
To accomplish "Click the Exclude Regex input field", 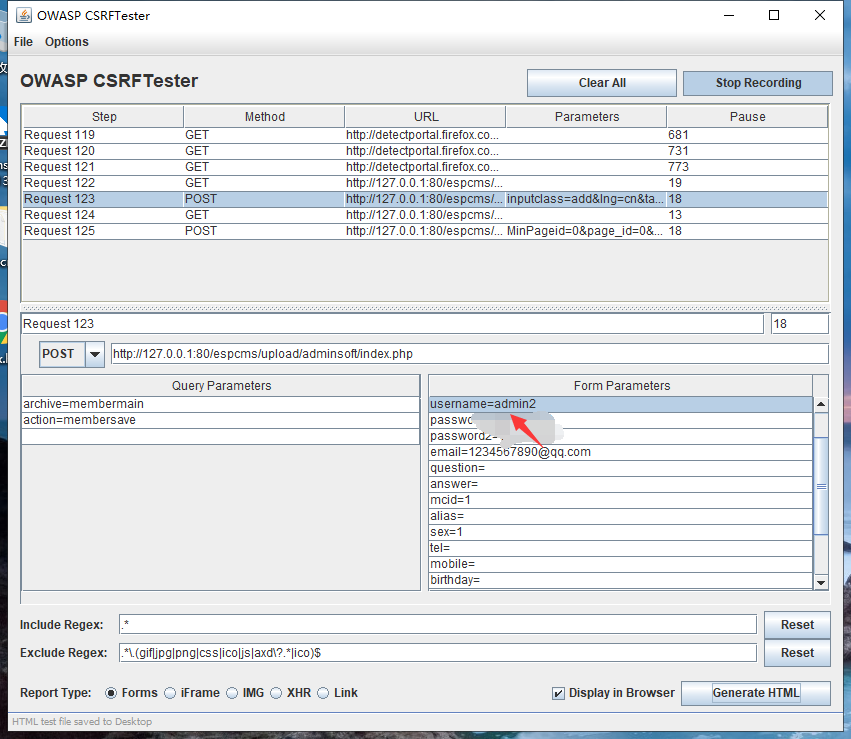I will [437, 653].
